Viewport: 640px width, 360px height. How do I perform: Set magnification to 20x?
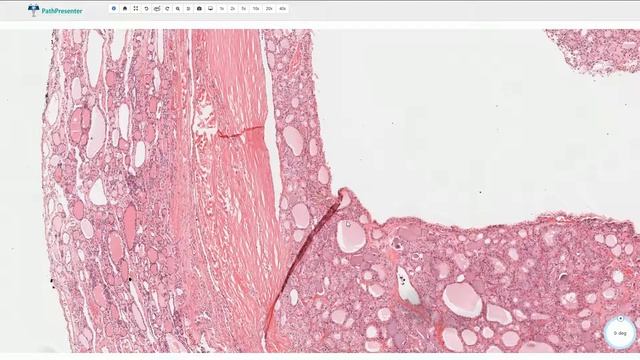269,9
